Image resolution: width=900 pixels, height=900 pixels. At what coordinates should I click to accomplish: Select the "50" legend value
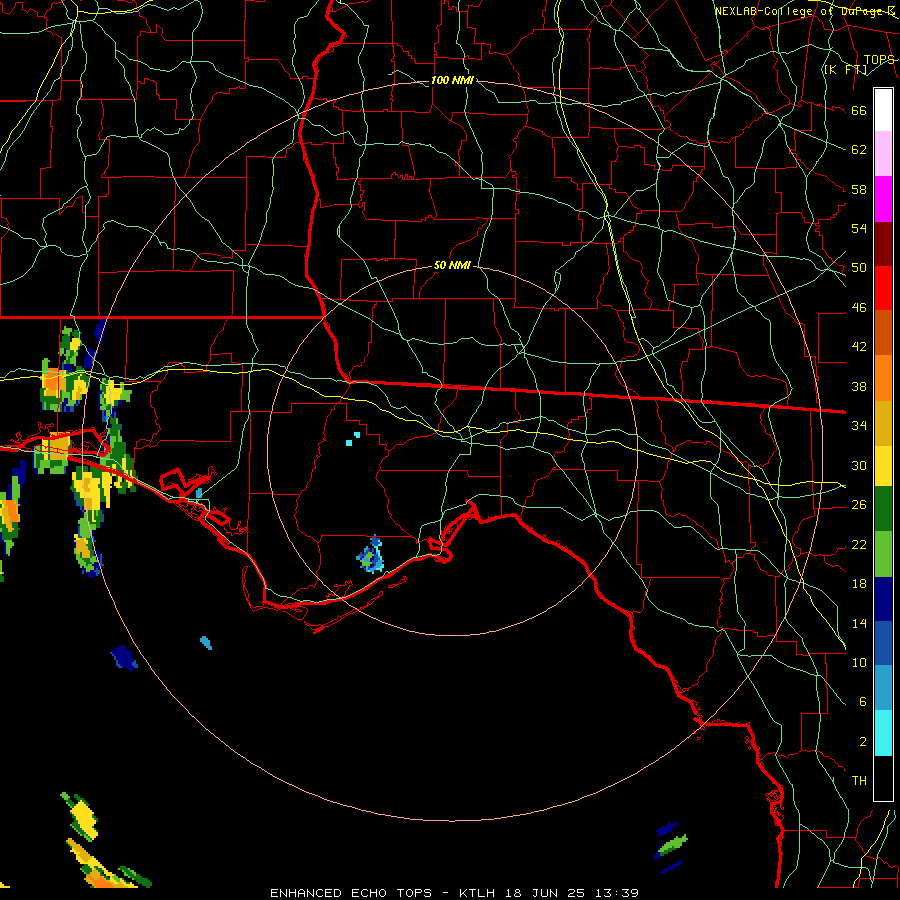[859, 268]
